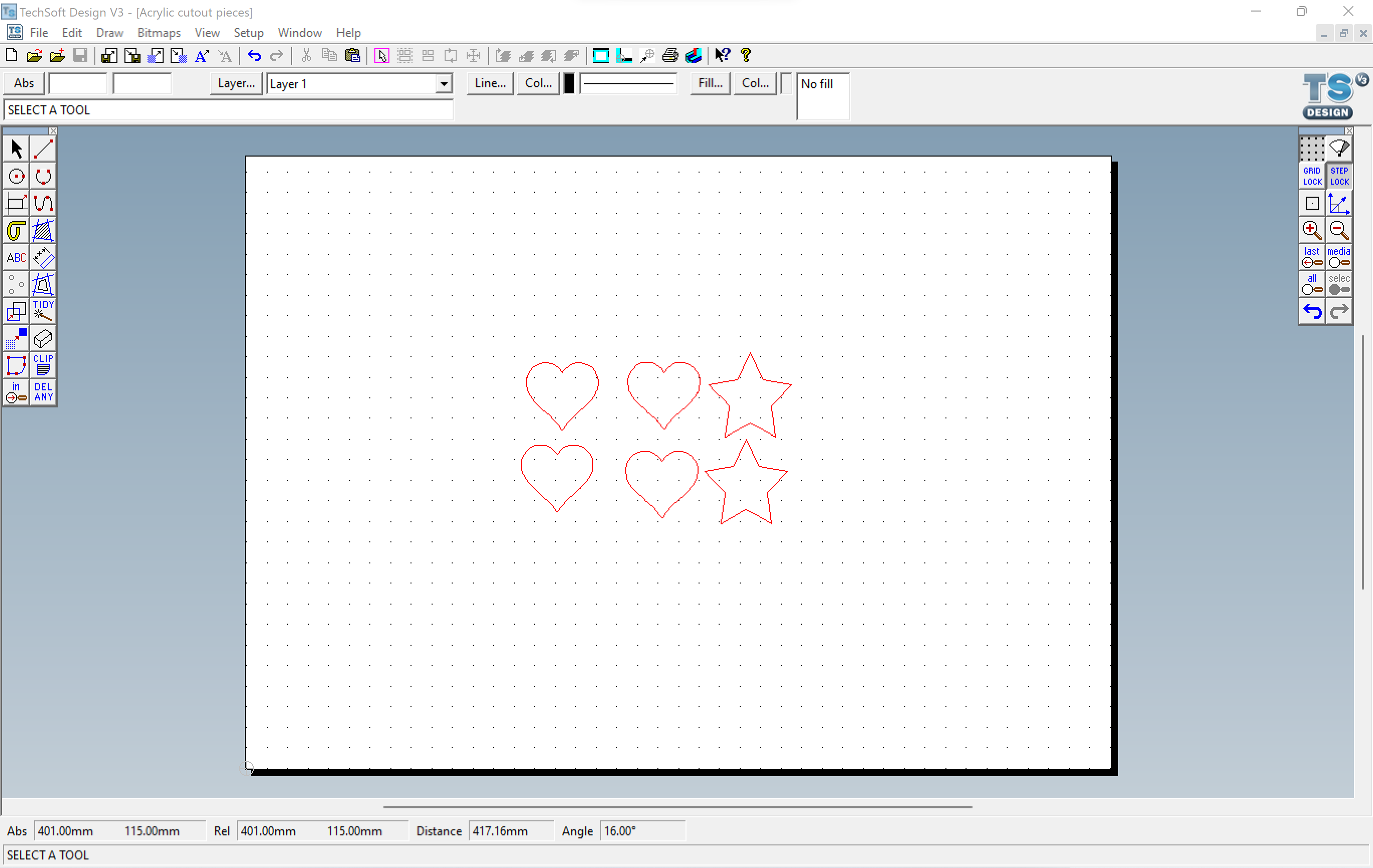
Task: Activate the ABC text tool
Action: coord(16,257)
